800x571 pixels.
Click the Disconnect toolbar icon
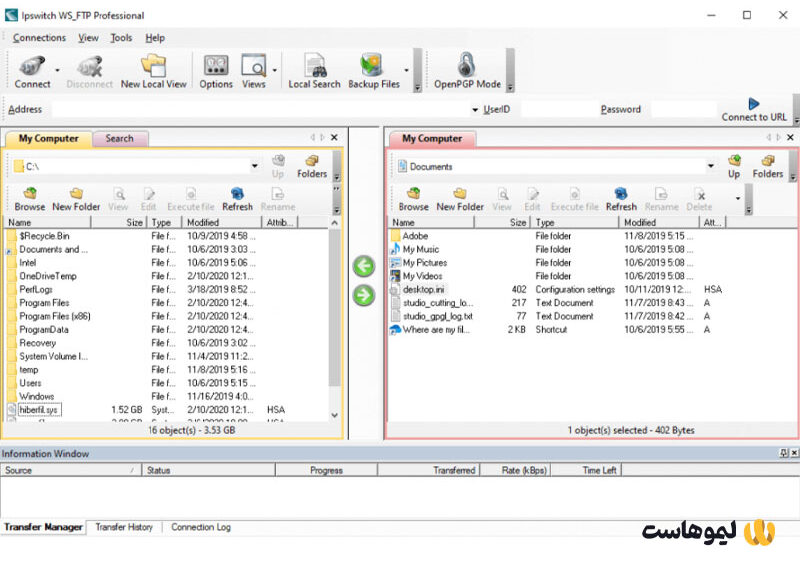click(89, 71)
